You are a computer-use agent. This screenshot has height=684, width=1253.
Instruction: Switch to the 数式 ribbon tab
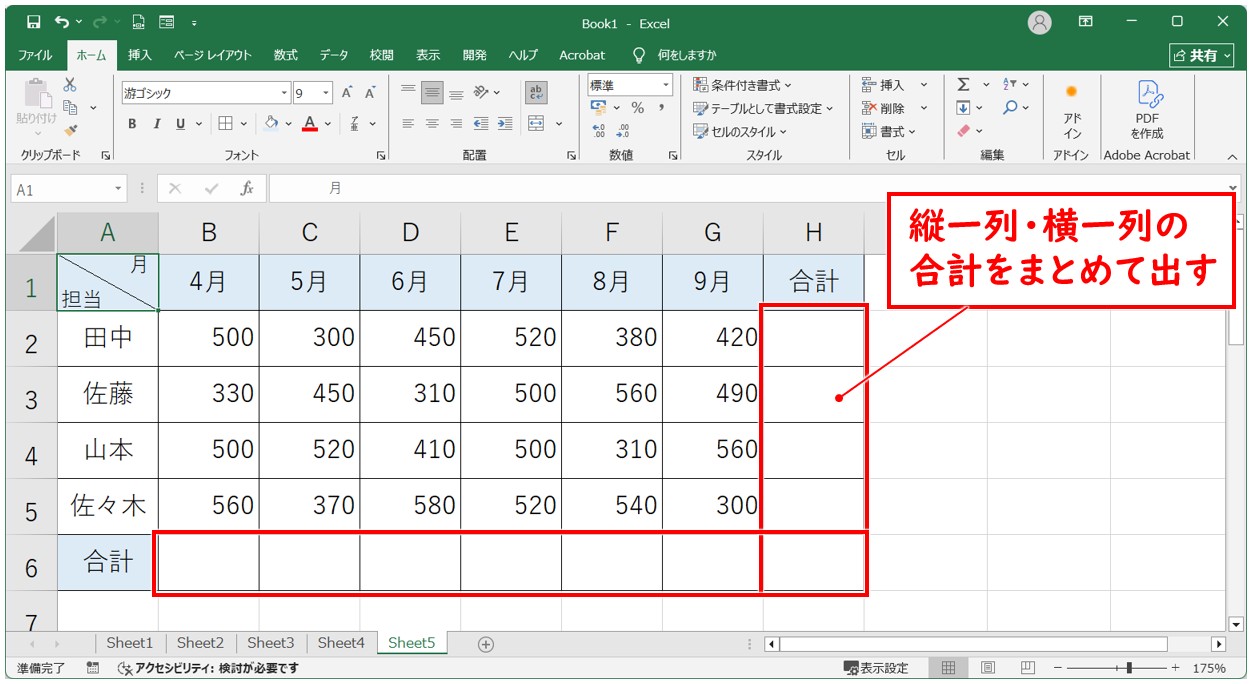click(x=286, y=55)
